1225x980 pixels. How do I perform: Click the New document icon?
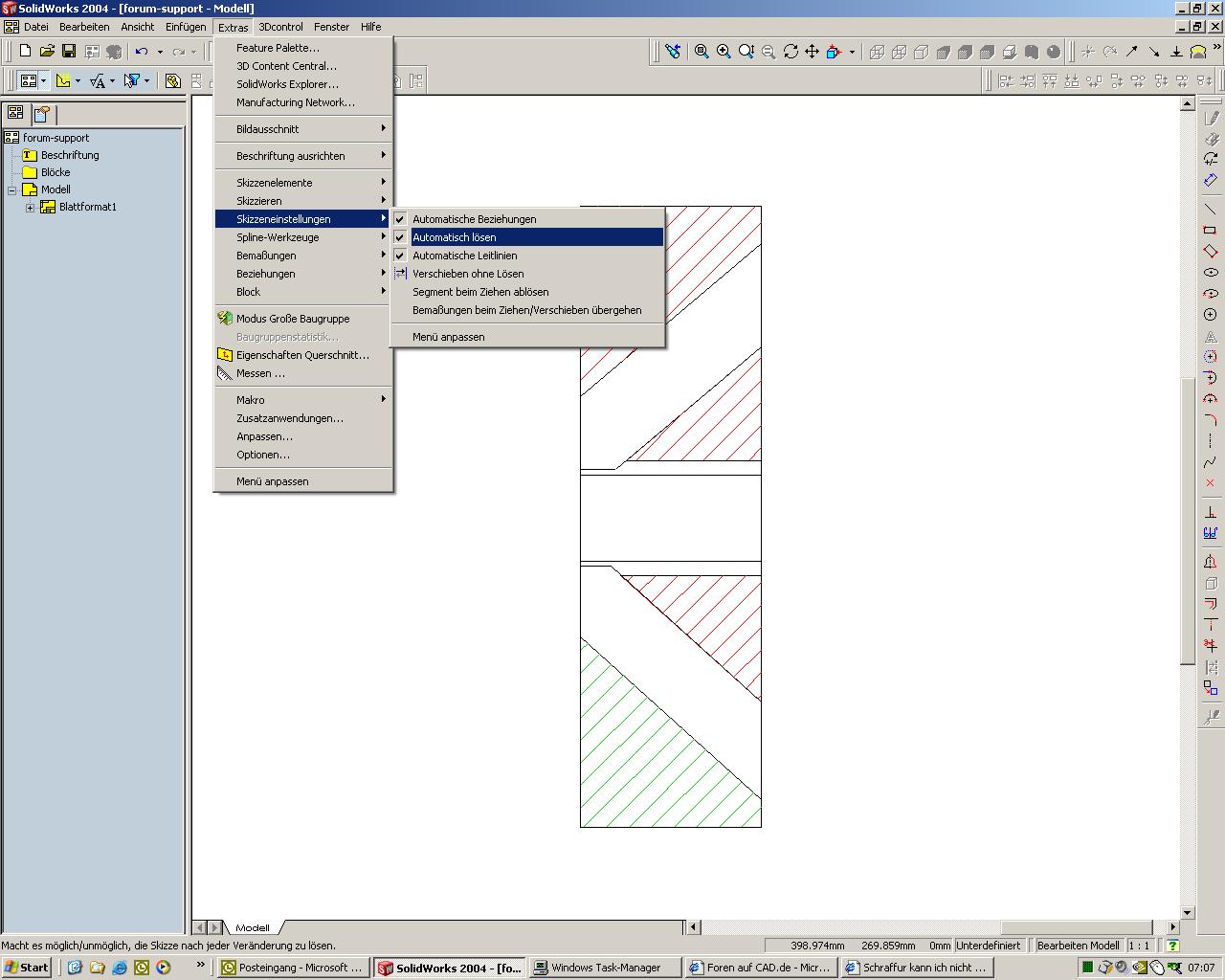(26, 52)
